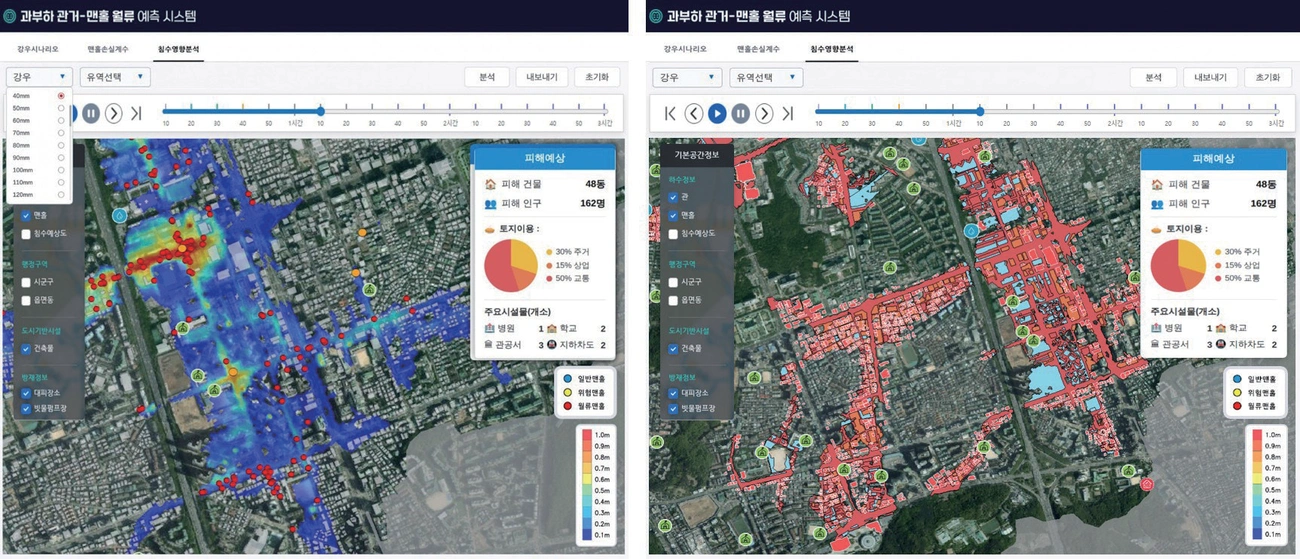
Task: Enable 침수예상도 checkbox in right window
Action: tap(673, 233)
